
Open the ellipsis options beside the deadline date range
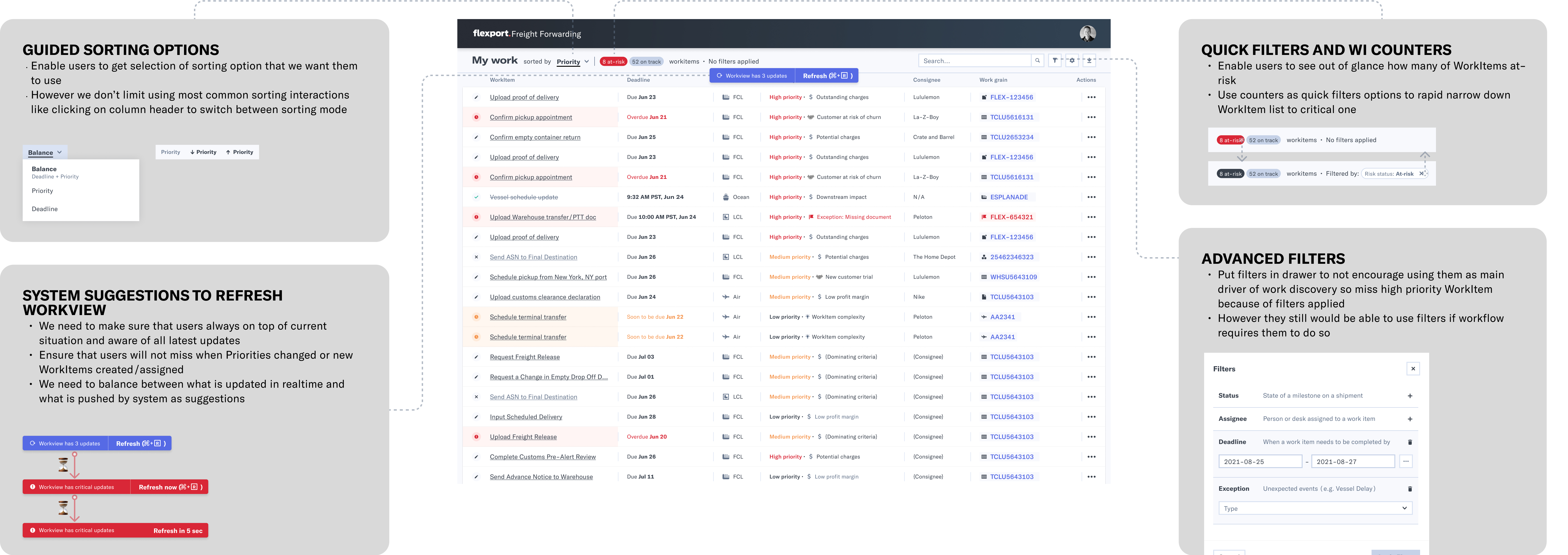(x=1406, y=461)
